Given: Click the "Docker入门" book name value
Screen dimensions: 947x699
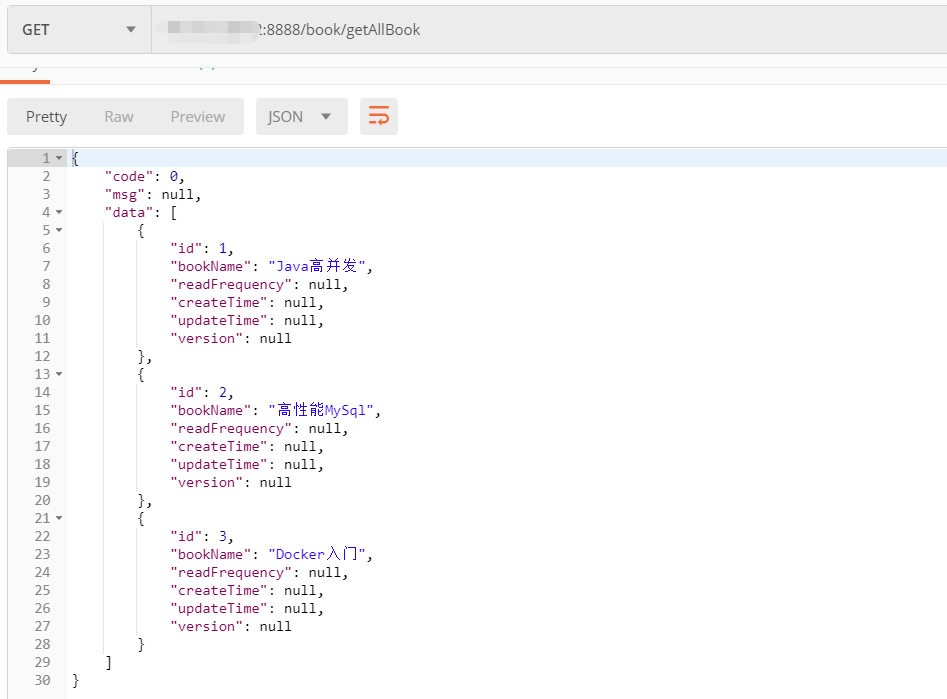Looking at the screenshot, I should (x=322, y=555).
